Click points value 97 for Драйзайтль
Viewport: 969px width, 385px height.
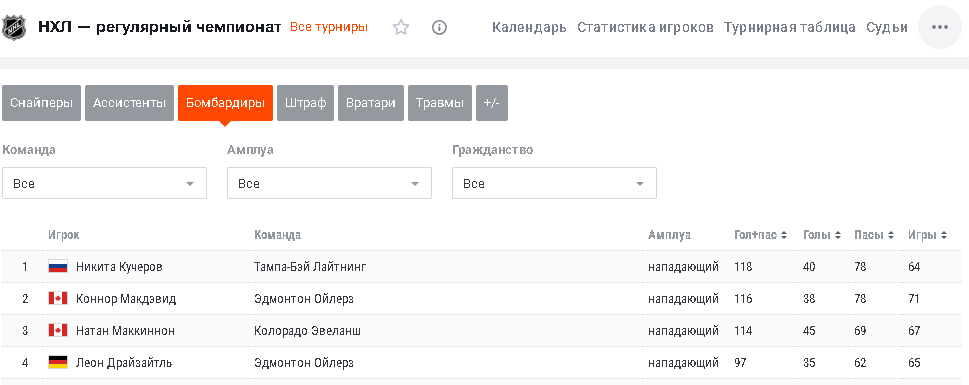tap(740, 363)
